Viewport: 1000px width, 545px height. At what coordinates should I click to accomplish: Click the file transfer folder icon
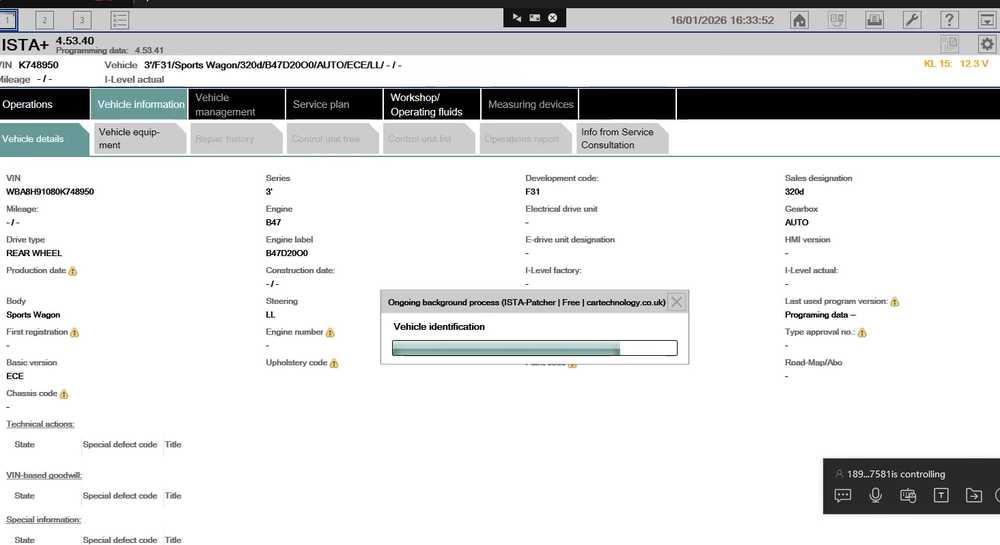[x=973, y=495]
